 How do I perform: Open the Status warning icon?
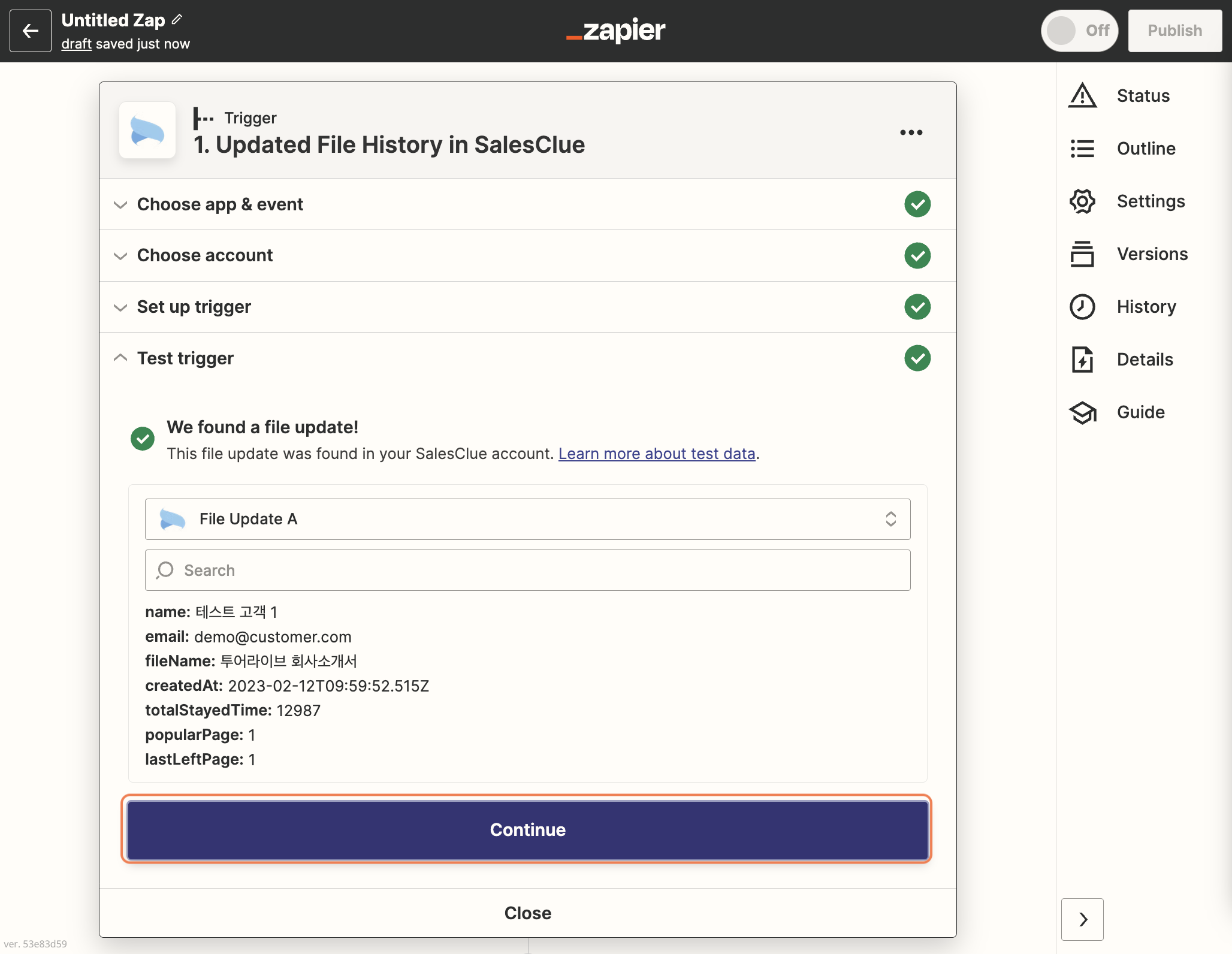(1082, 96)
